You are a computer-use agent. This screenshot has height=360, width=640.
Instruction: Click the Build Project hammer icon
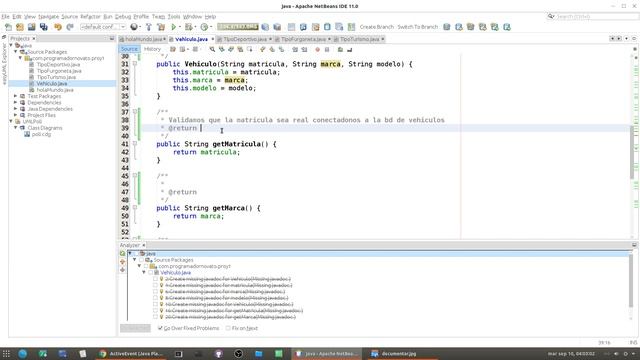point(149,27)
